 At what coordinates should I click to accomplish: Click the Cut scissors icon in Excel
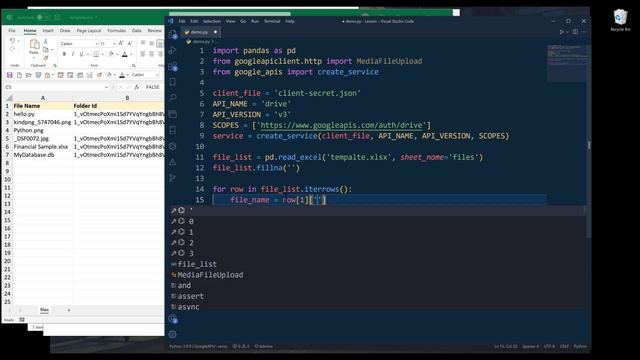(46, 42)
